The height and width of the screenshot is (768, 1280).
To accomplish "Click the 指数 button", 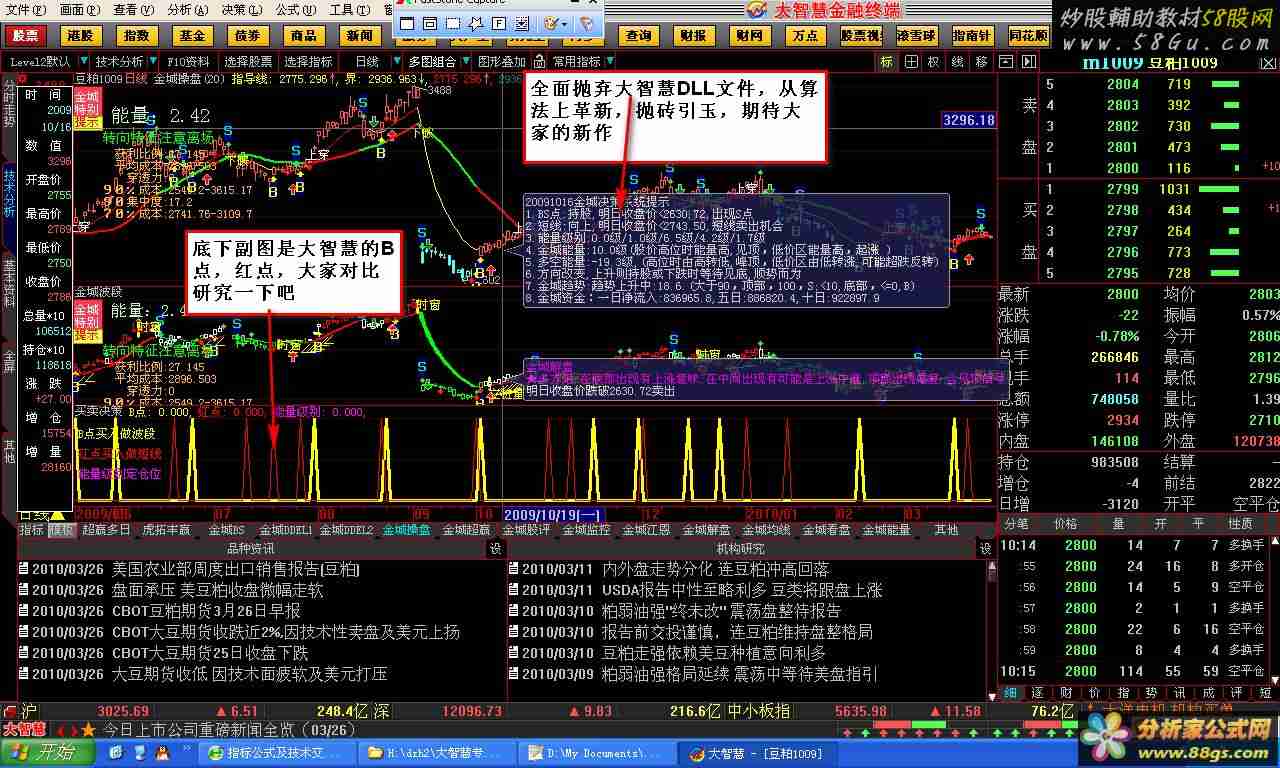I will click(135, 36).
